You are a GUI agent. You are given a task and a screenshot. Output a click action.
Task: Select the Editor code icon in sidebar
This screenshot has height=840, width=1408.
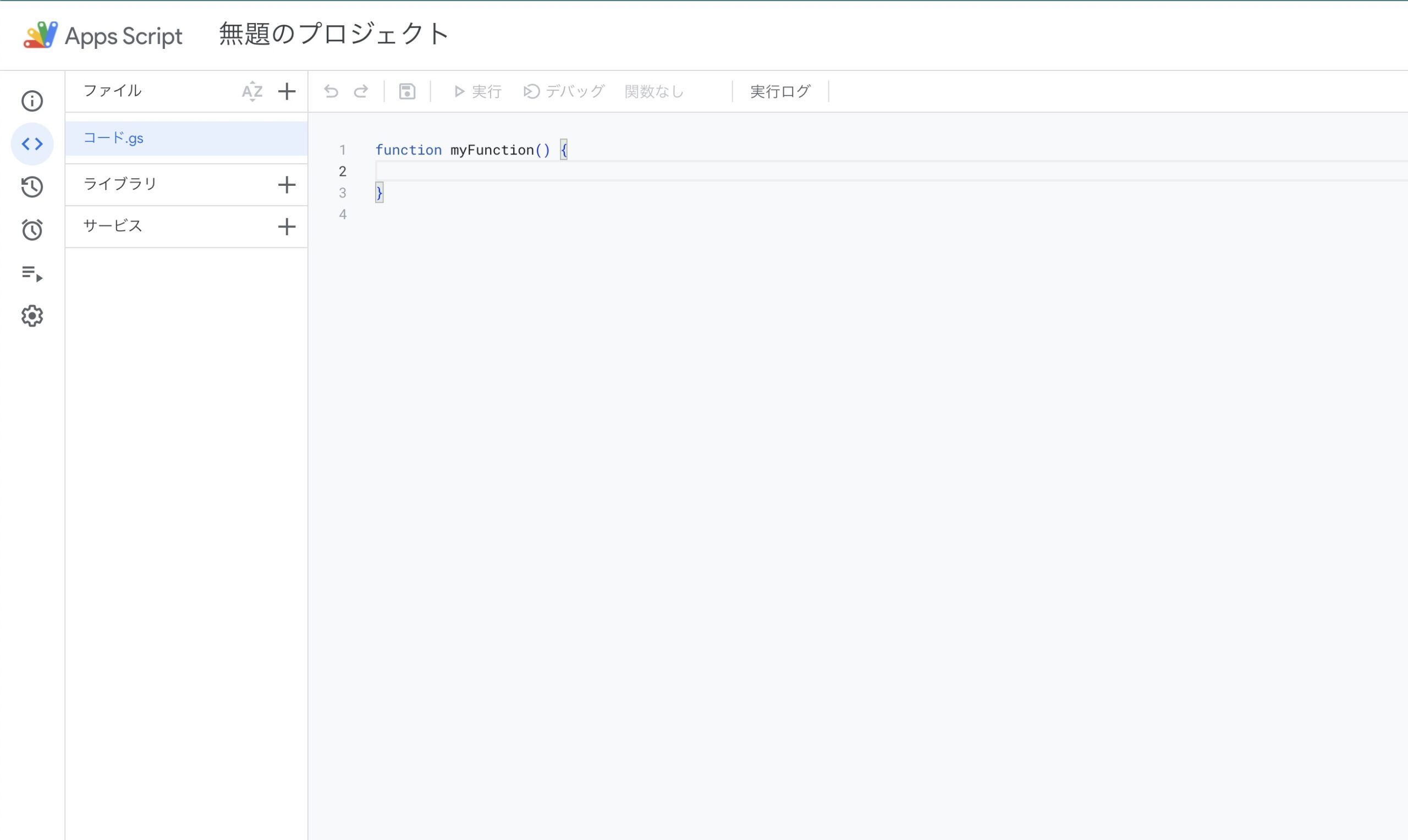tap(32, 144)
